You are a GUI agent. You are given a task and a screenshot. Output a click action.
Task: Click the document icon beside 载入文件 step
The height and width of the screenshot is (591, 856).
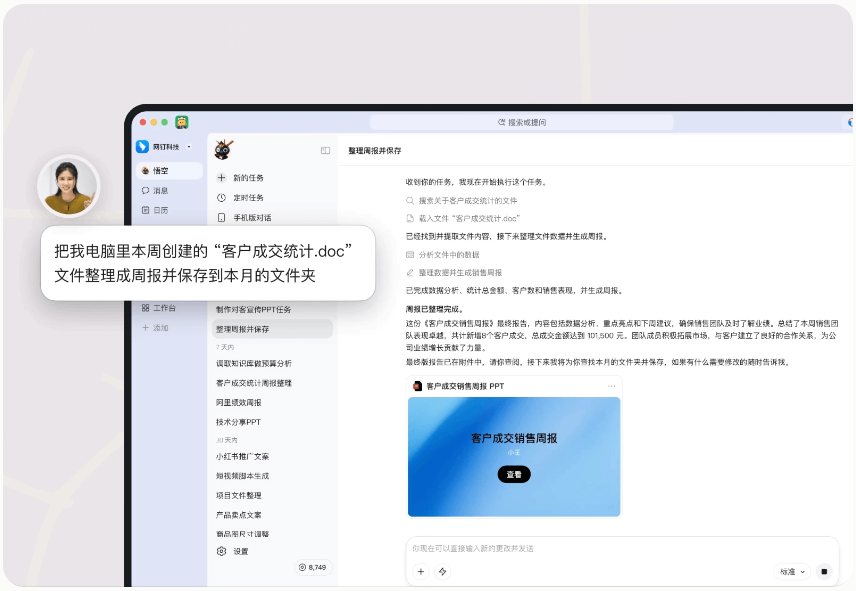coord(410,218)
